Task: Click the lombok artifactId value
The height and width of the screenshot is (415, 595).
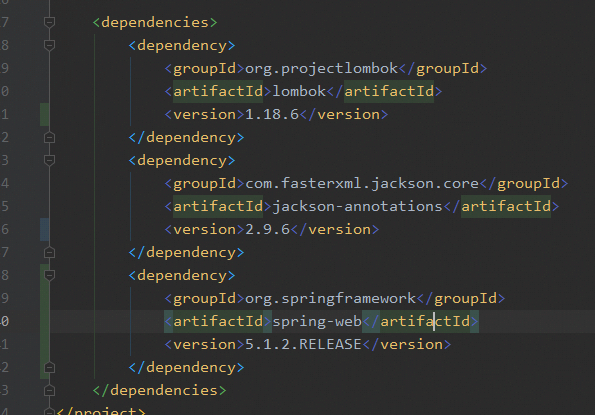Action: 299,91
